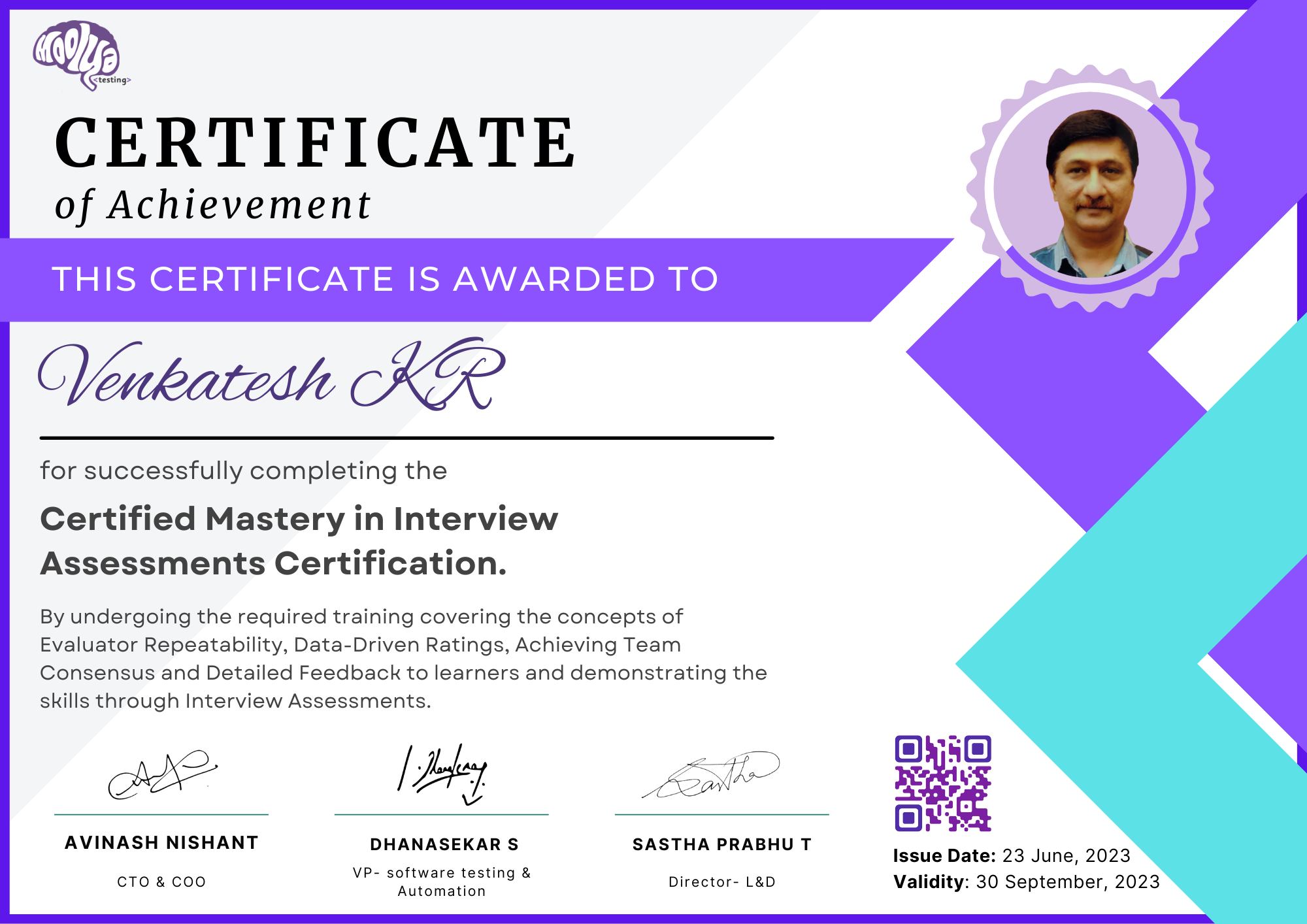Click 'THIS CERTIFICATE IS AWARDED TO' banner
The width and height of the screenshot is (1307, 924).
click(x=386, y=280)
